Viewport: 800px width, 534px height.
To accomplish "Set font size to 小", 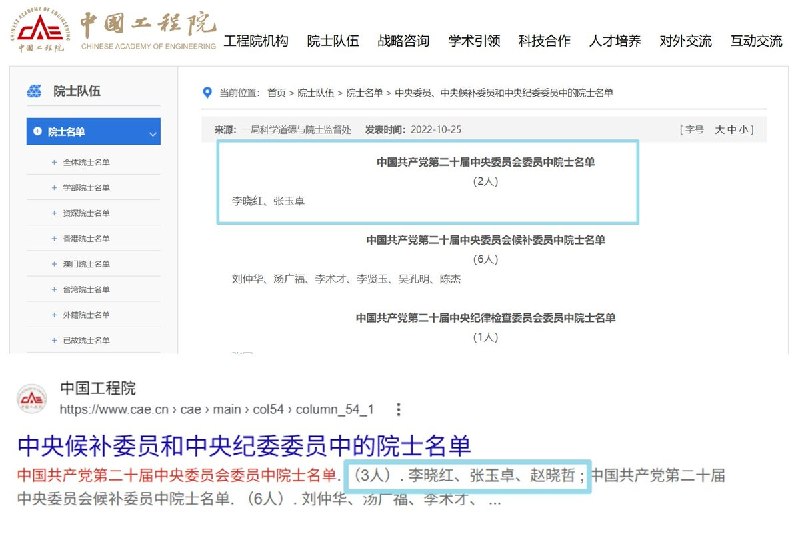I will 743,130.
